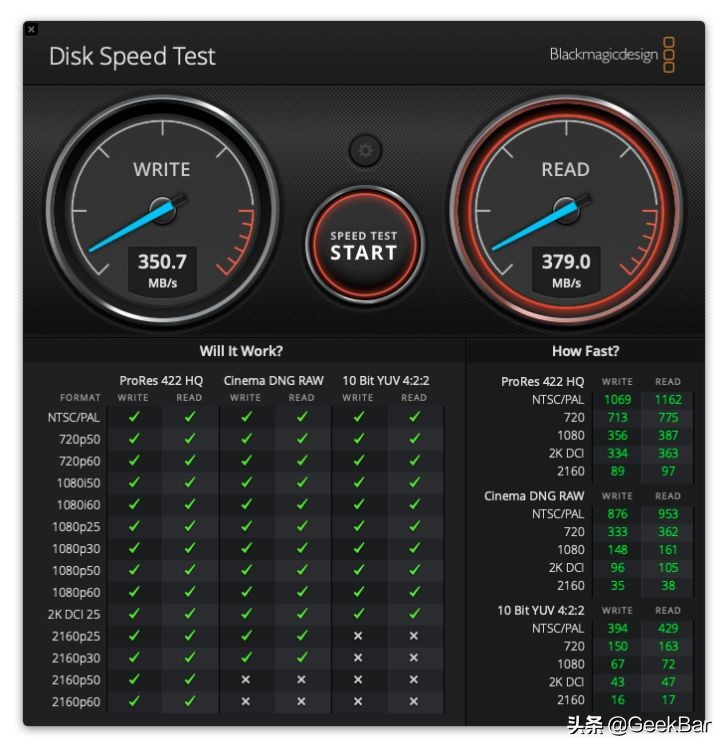Click the 10 Bit YUV 2160 read value 17

[668, 700]
